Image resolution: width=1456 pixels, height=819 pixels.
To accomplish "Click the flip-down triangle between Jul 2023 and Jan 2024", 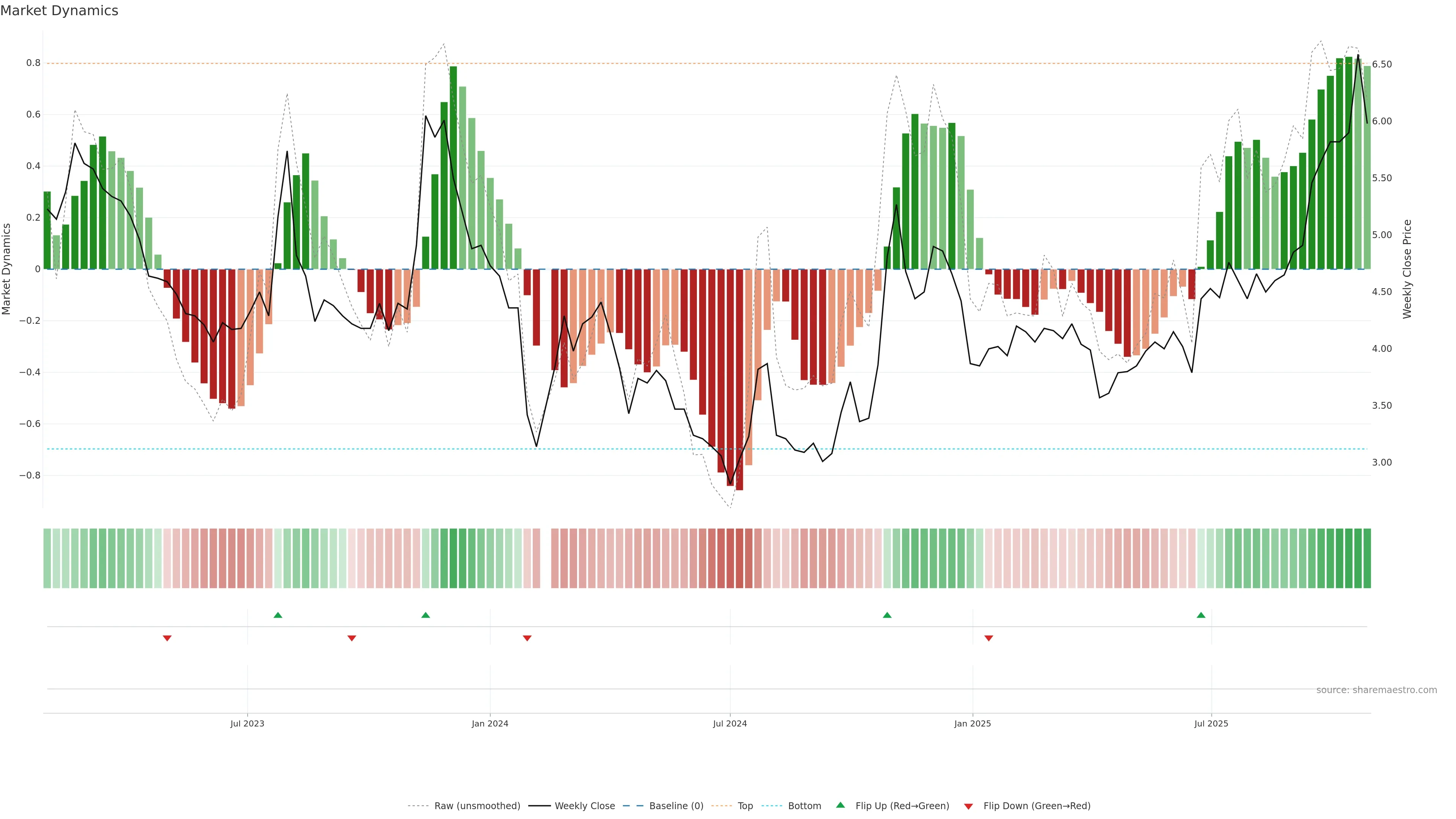I will (351, 638).
